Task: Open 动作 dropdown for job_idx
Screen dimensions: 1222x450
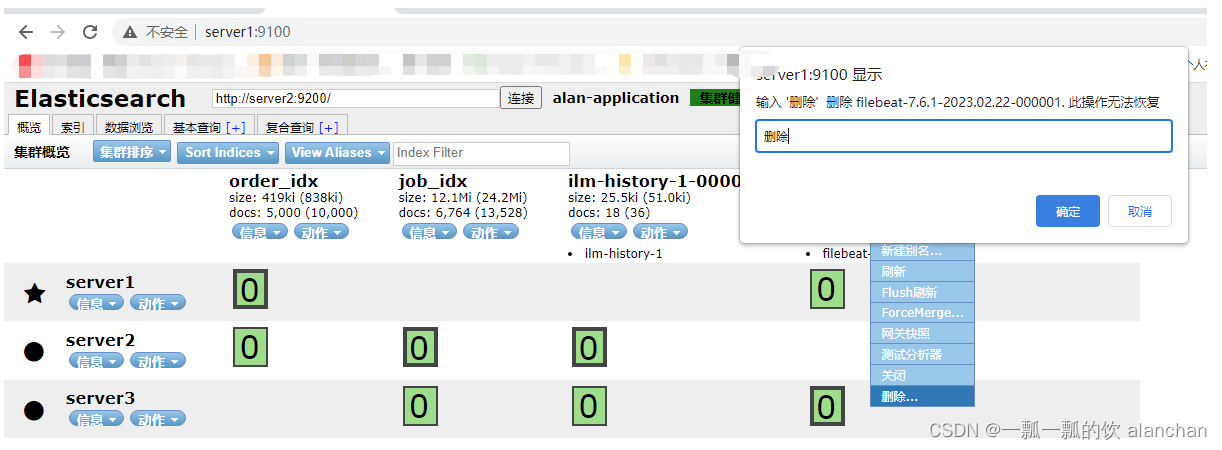Action: (491, 232)
